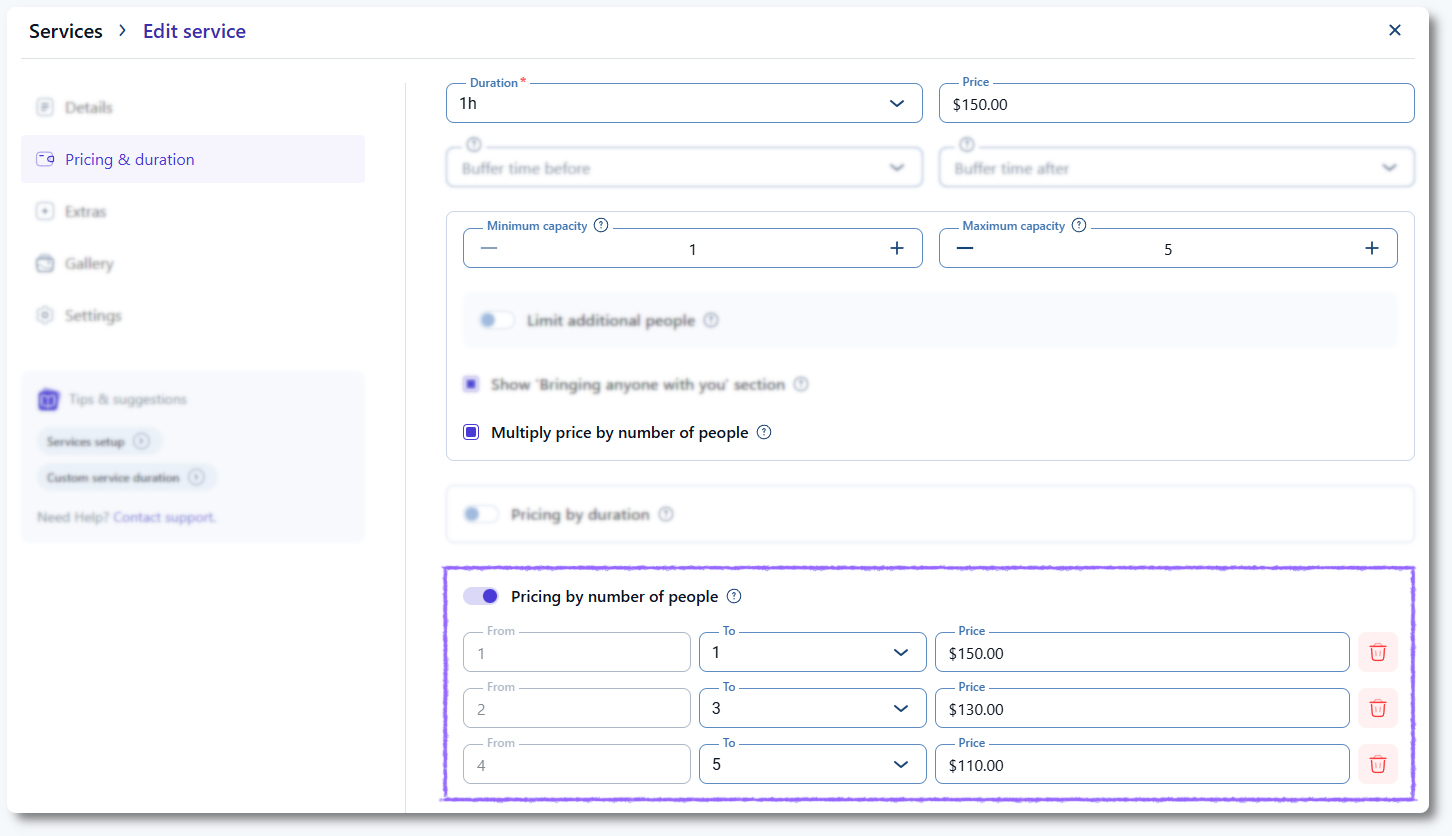Increase Maximum capacity with plus button
This screenshot has width=1452, height=836.
tap(1372, 248)
